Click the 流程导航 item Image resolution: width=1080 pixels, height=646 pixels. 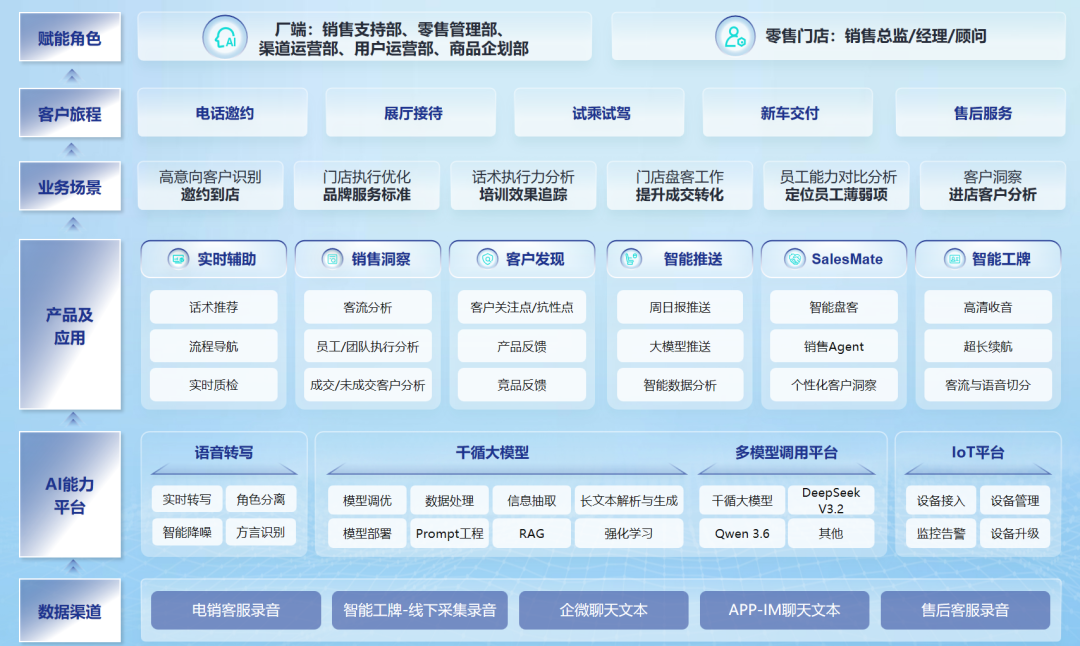pos(214,346)
